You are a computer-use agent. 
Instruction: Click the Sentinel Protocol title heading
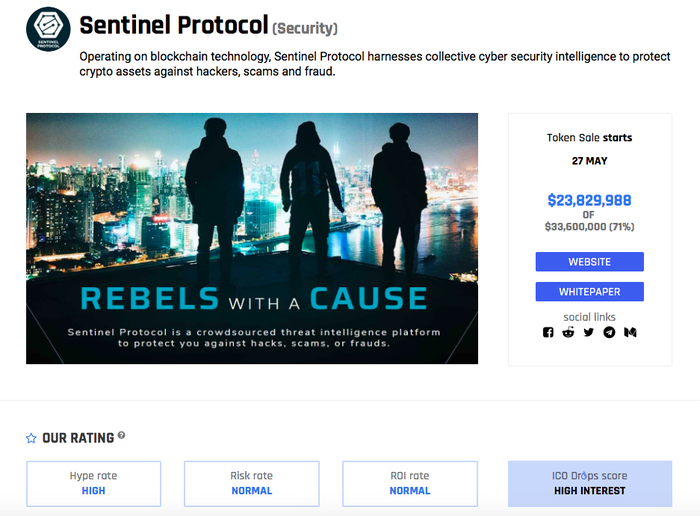pos(174,25)
